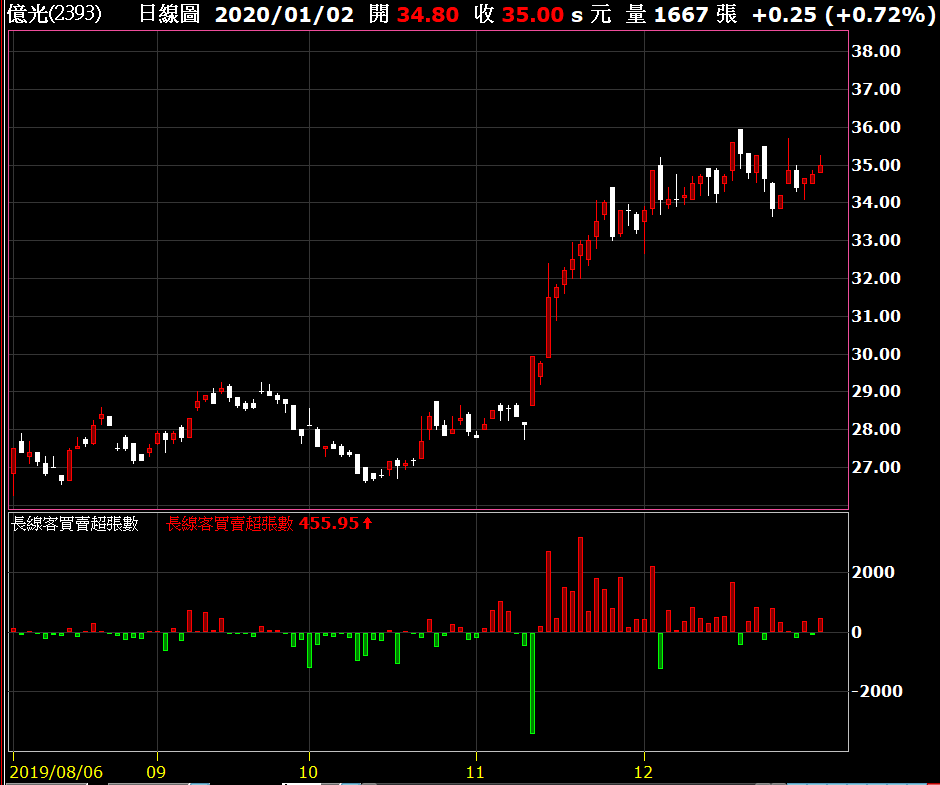940x785 pixels.
Task: Select the closing price 35.00
Action: (532, 14)
